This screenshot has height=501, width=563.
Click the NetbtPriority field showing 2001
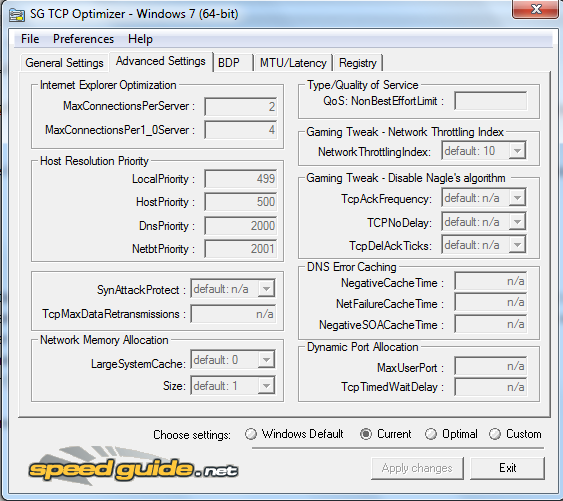[x=241, y=249]
